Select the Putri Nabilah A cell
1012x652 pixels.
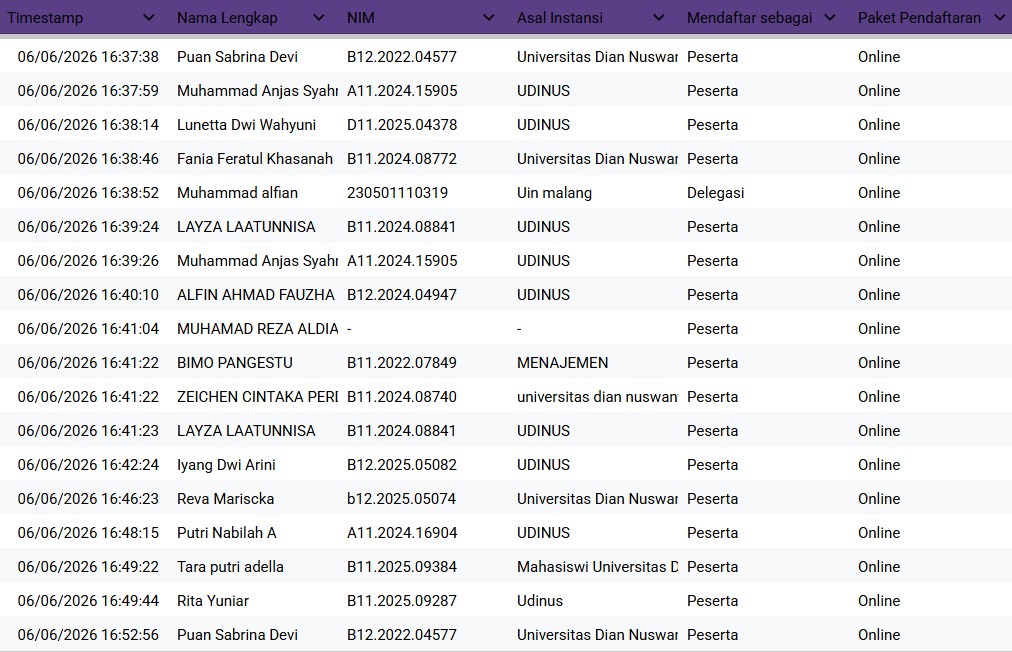pyautogui.click(x=255, y=533)
